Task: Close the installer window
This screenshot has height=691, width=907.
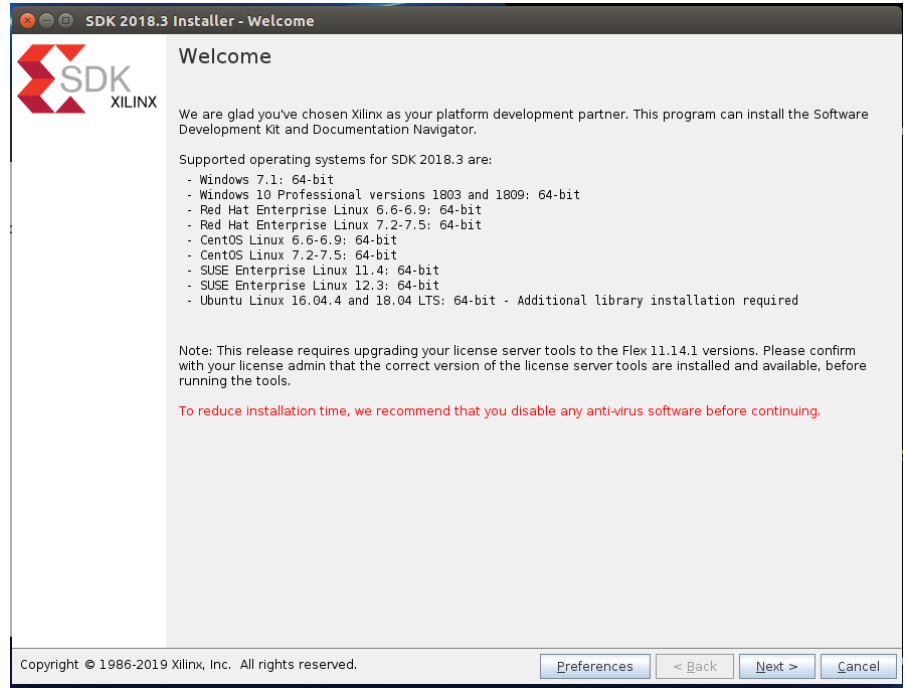Action: tap(27, 21)
